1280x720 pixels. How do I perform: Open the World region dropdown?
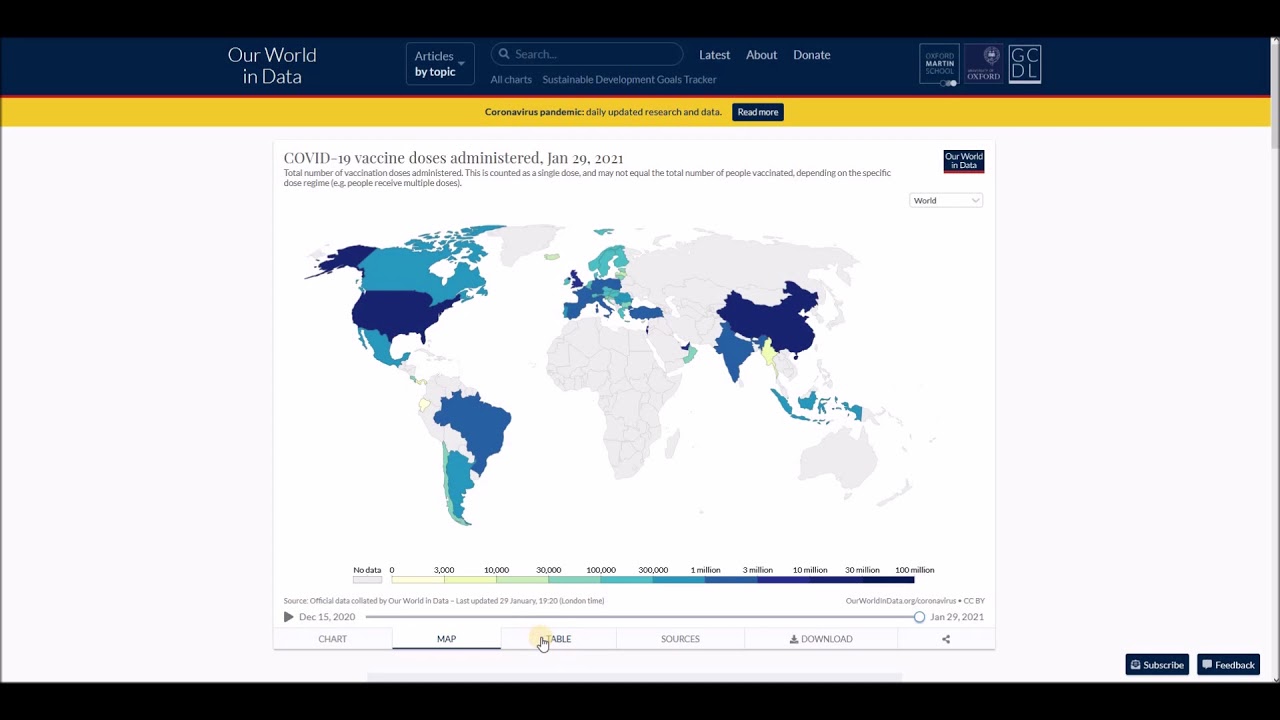946,200
